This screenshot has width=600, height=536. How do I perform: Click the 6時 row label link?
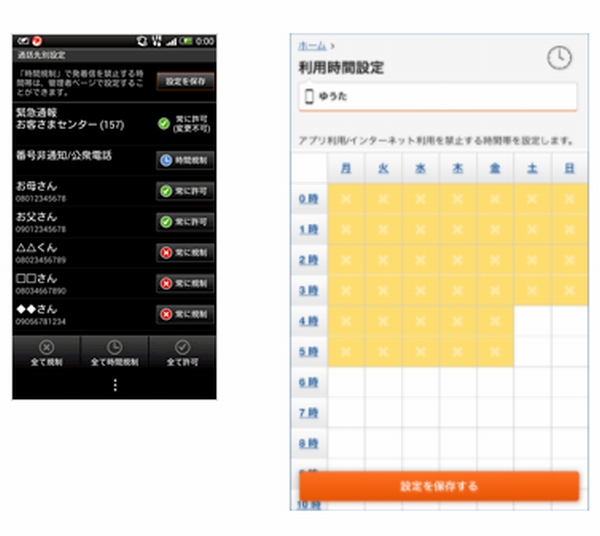pyautogui.click(x=309, y=384)
